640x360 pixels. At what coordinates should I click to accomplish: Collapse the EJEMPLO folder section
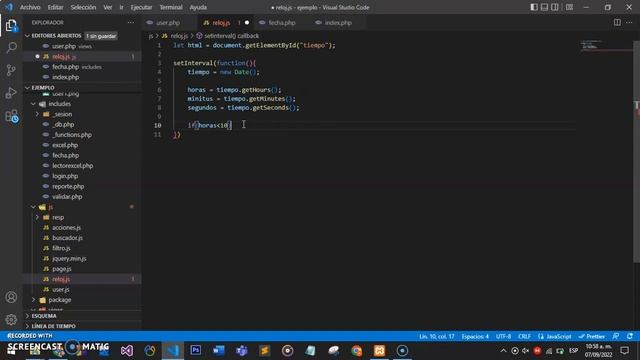coord(27,87)
